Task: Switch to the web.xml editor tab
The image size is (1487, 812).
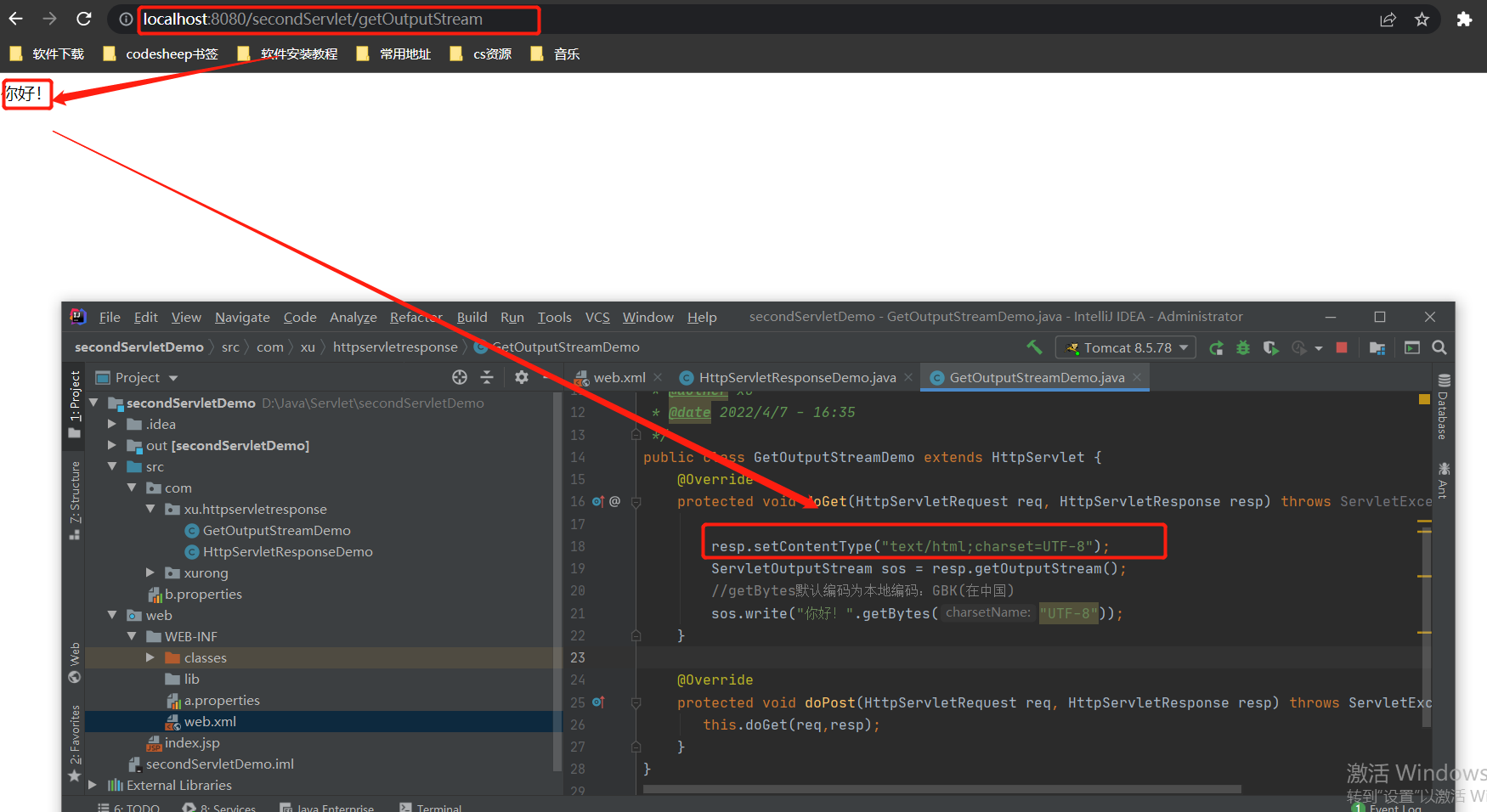Action: click(619, 377)
